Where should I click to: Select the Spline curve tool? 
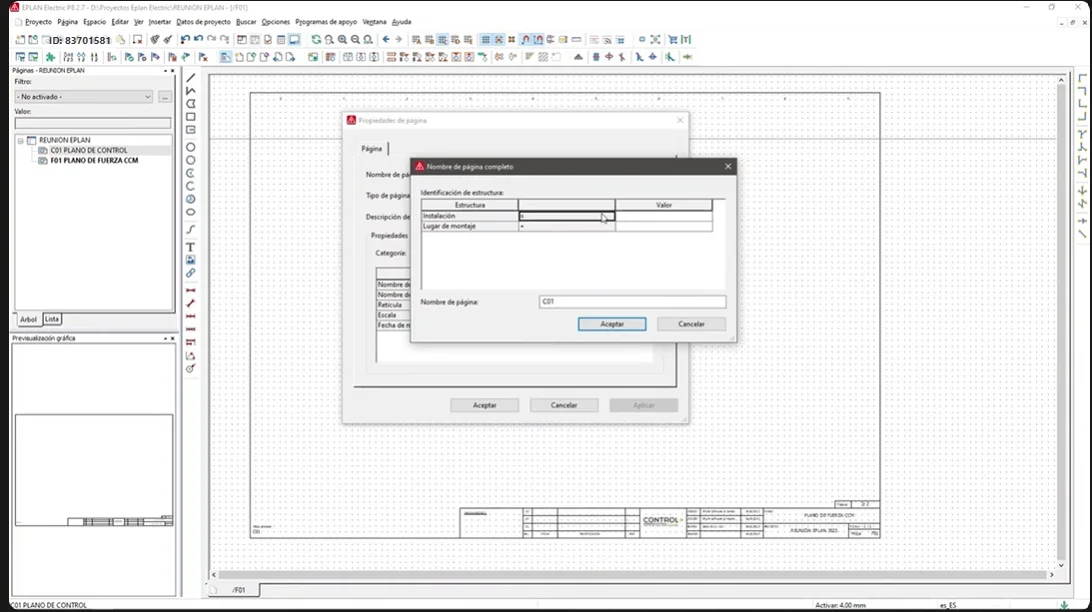click(x=190, y=229)
